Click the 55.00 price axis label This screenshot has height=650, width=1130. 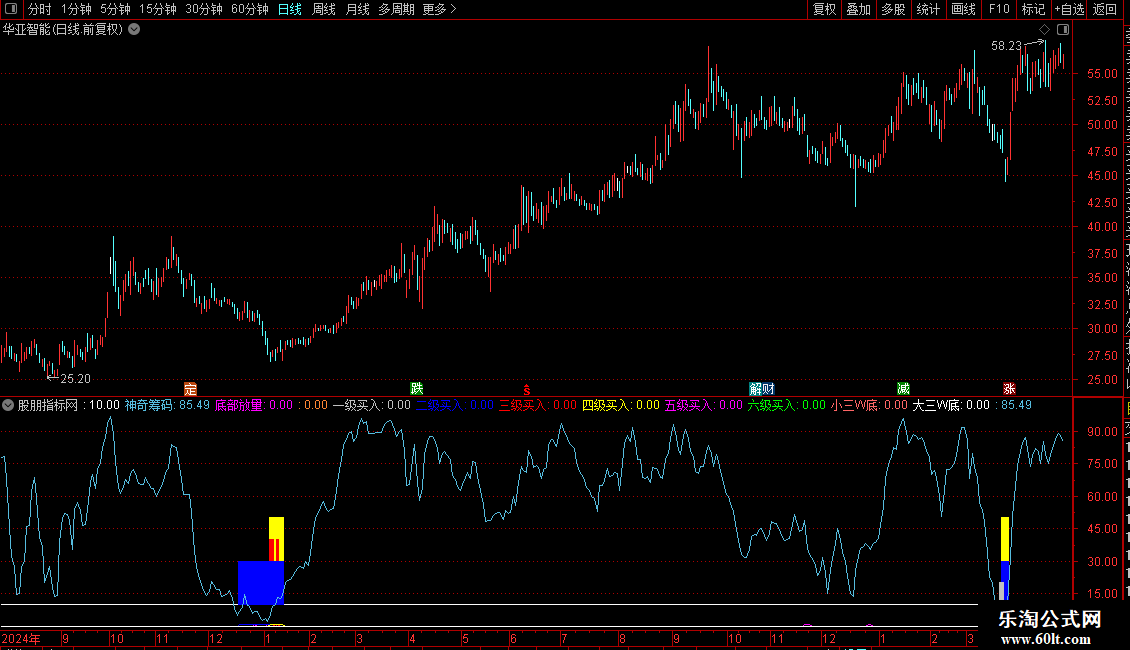[x=1103, y=74]
